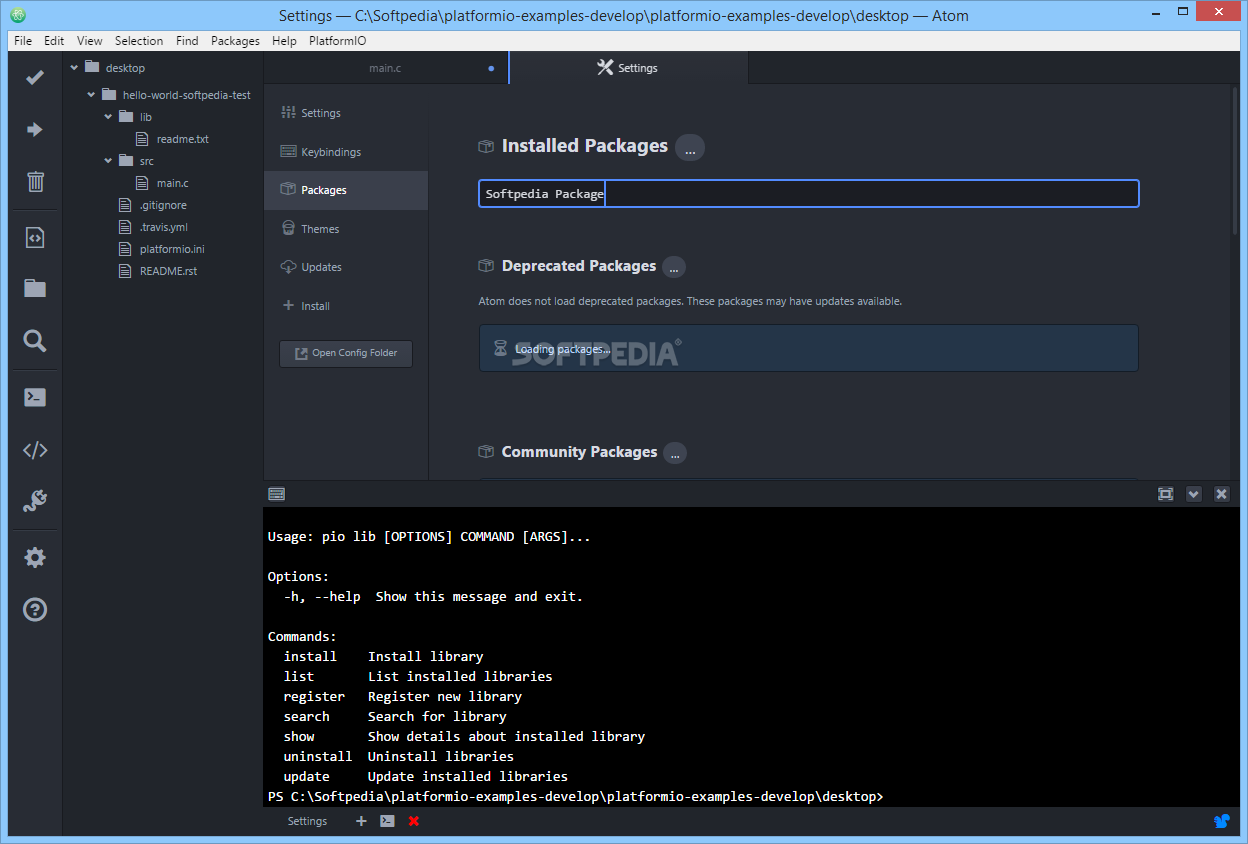Click the code brackets icon in left toolbar
This screenshot has width=1248, height=844.
[35, 449]
